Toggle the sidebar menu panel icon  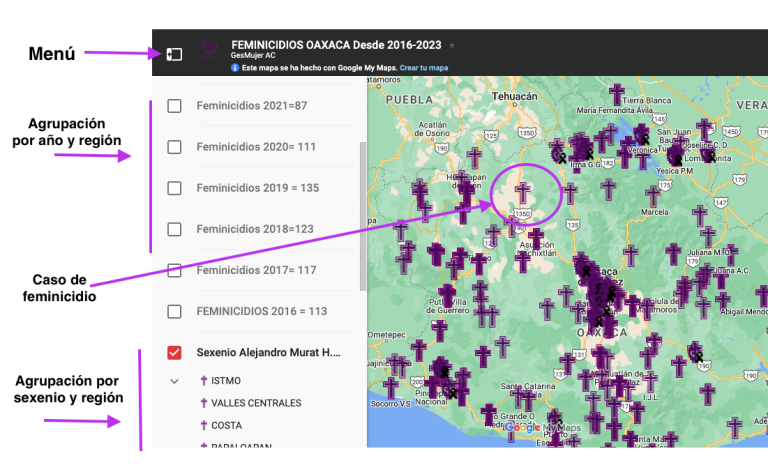pos(174,54)
